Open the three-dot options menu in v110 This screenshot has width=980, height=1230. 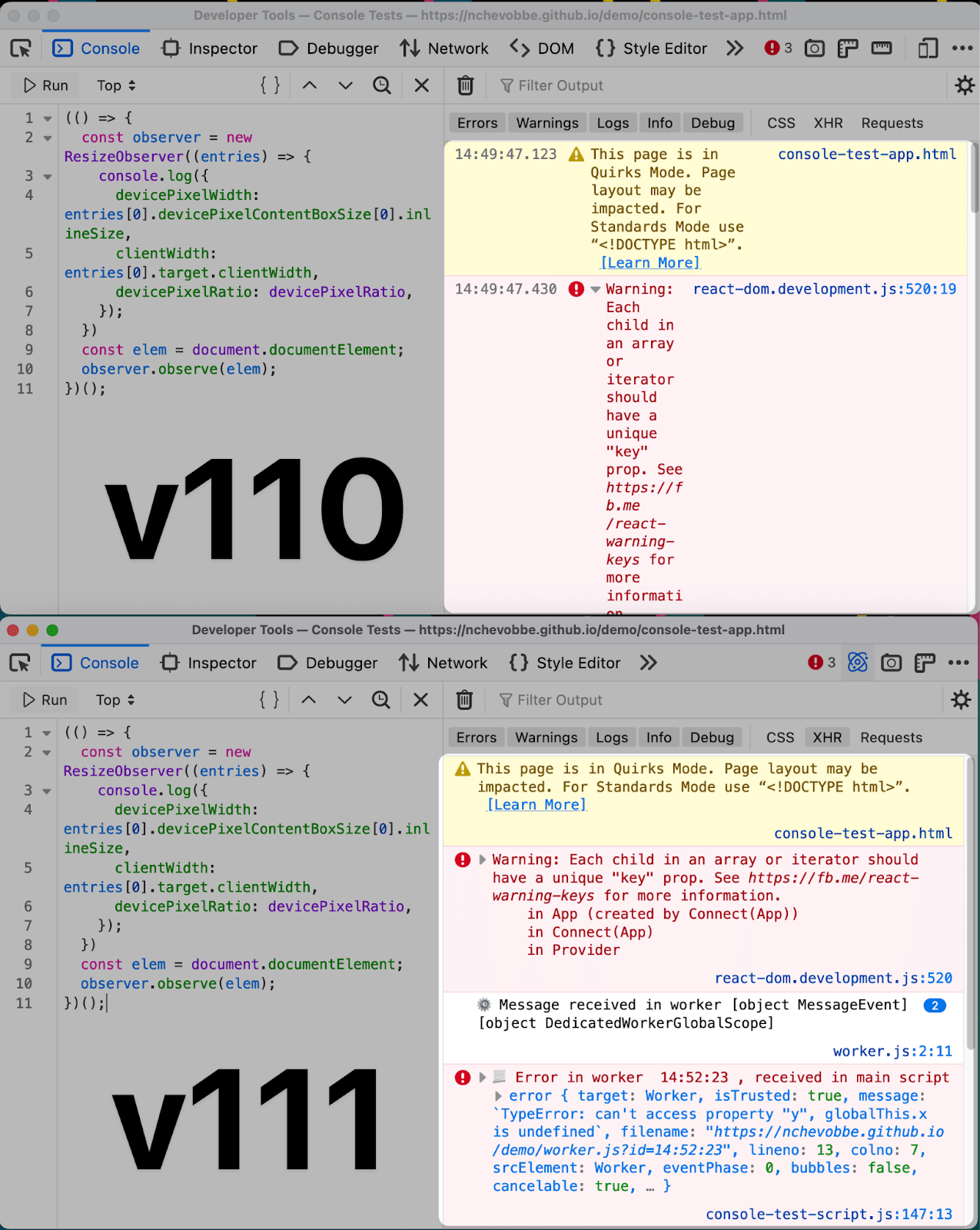click(962, 48)
